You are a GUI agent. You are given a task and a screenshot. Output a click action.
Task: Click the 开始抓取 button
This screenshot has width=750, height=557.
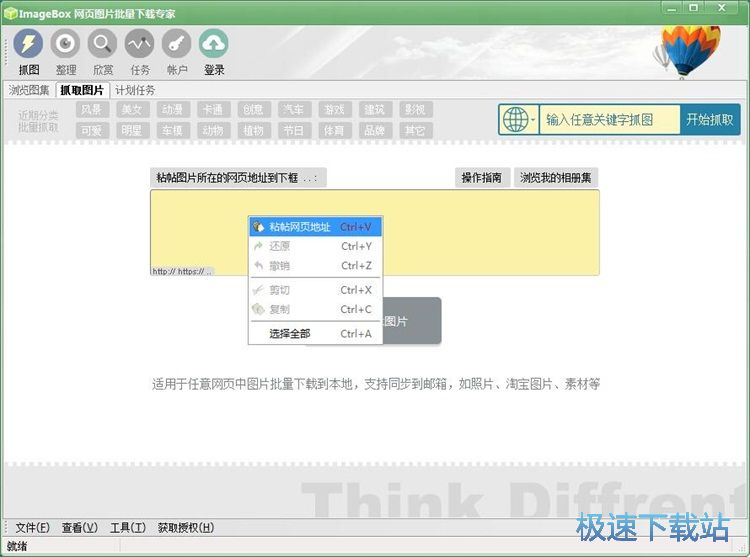[x=710, y=120]
